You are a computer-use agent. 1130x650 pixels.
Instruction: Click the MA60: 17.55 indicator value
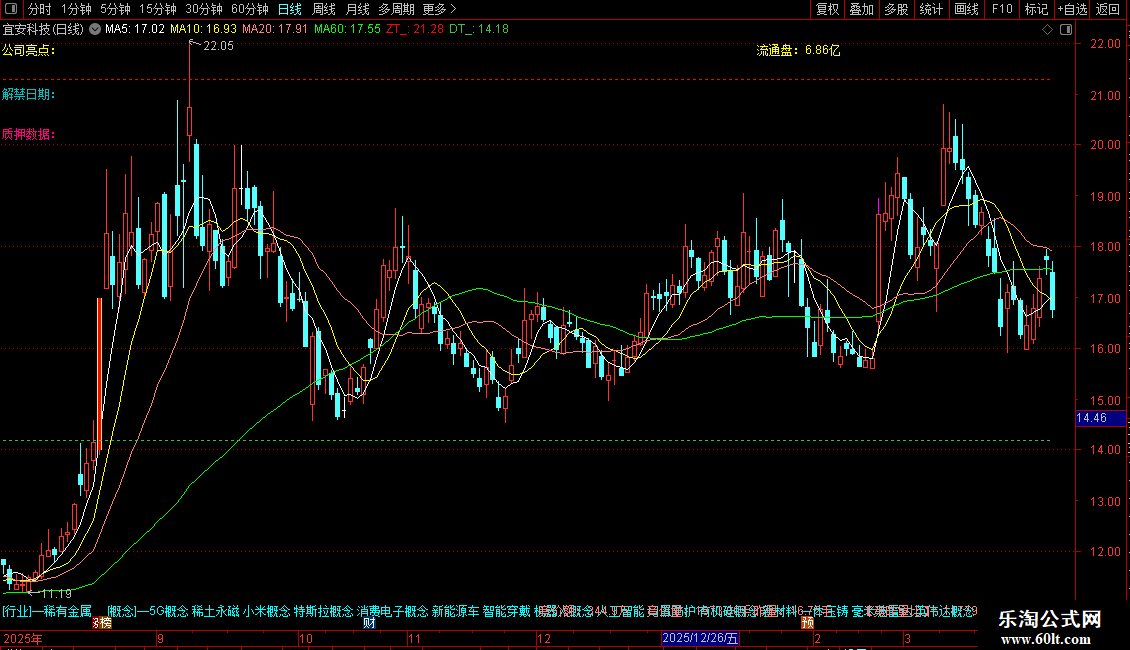(347, 29)
